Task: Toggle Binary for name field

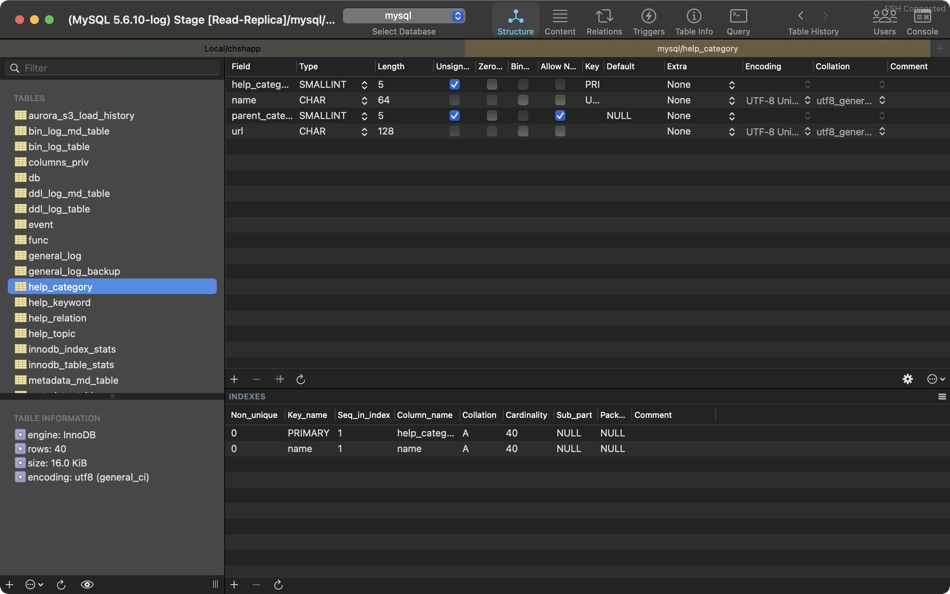Action: point(523,100)
